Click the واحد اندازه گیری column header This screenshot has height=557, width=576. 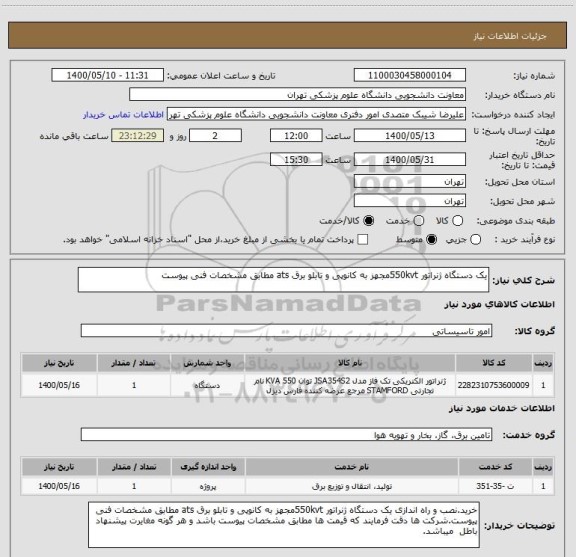tap(208, 467)
